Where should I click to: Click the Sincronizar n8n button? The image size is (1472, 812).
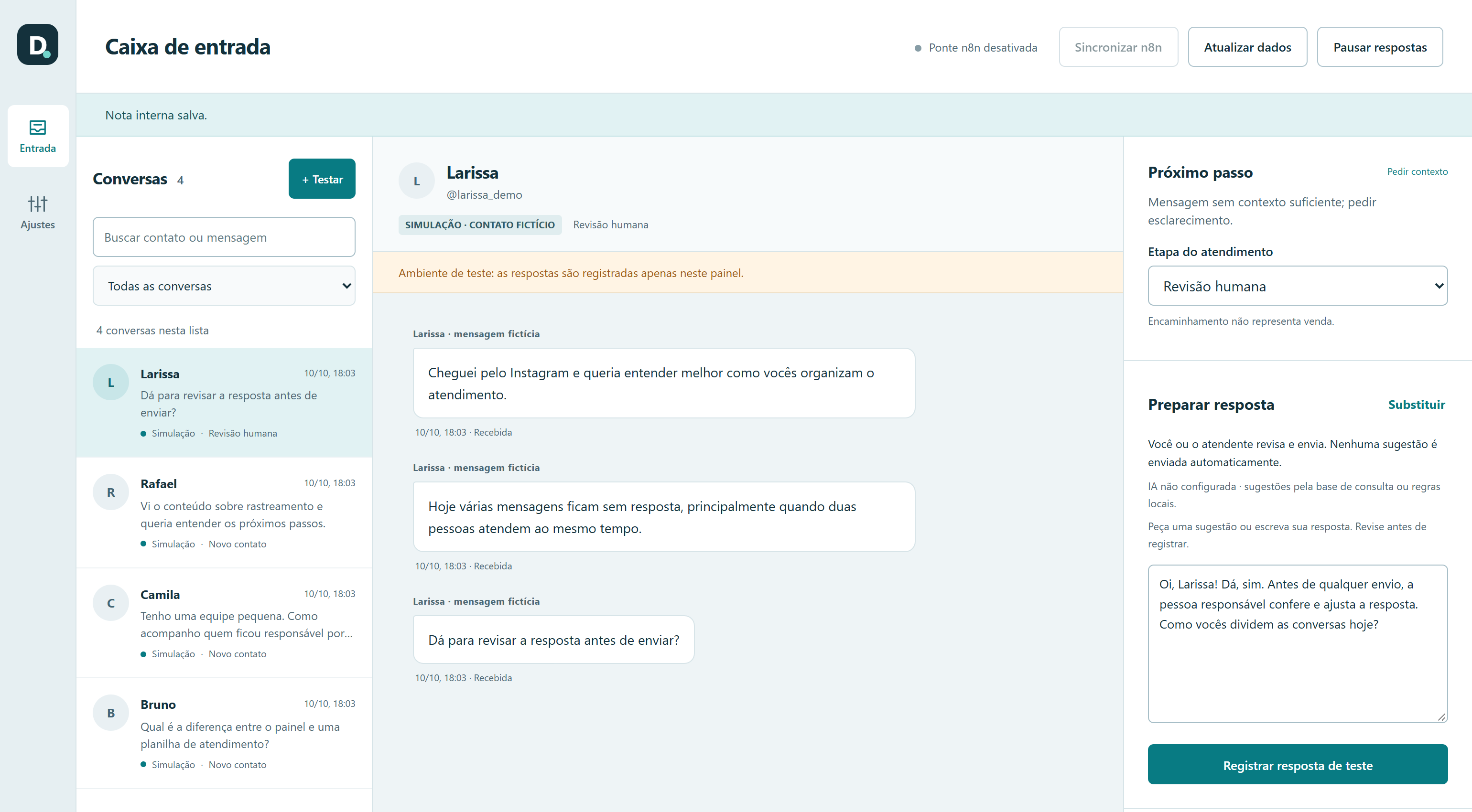tap(1118, 47)
